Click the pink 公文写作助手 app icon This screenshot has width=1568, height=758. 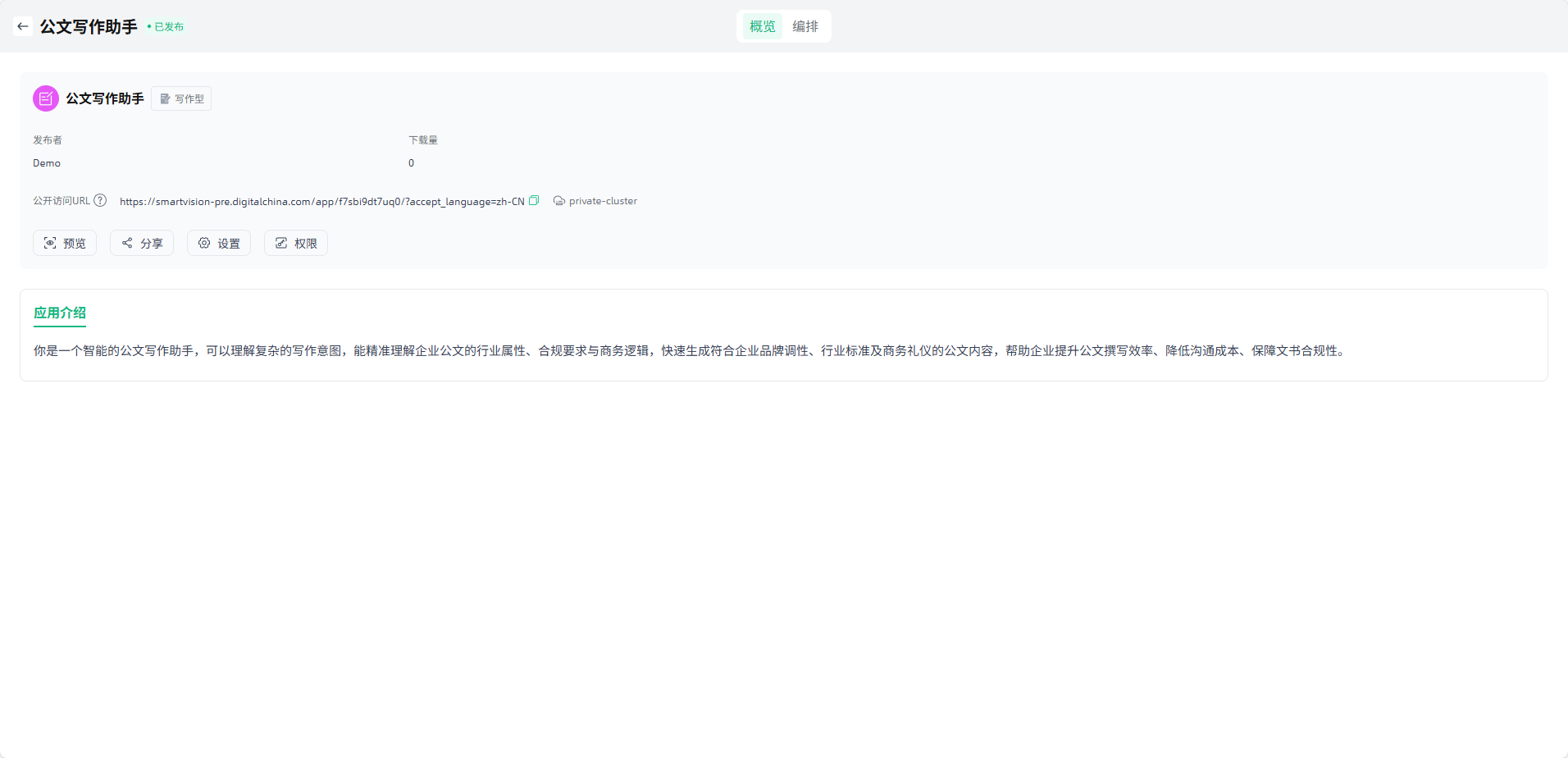(46, 98)
